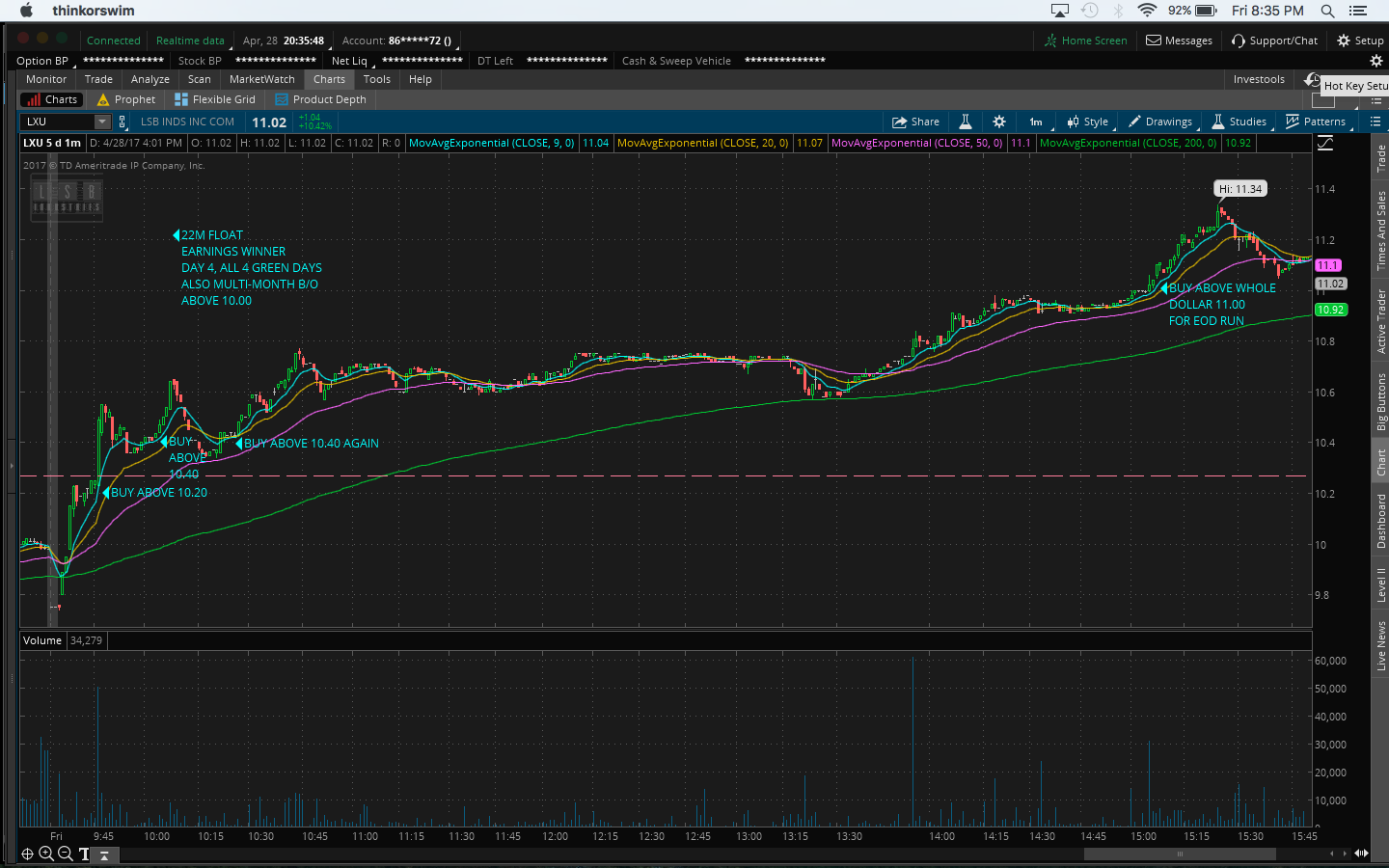Screen dimensions: 1389x868
Task: Open macOS Spotlight search icon
Action: tap(1327, 11)
